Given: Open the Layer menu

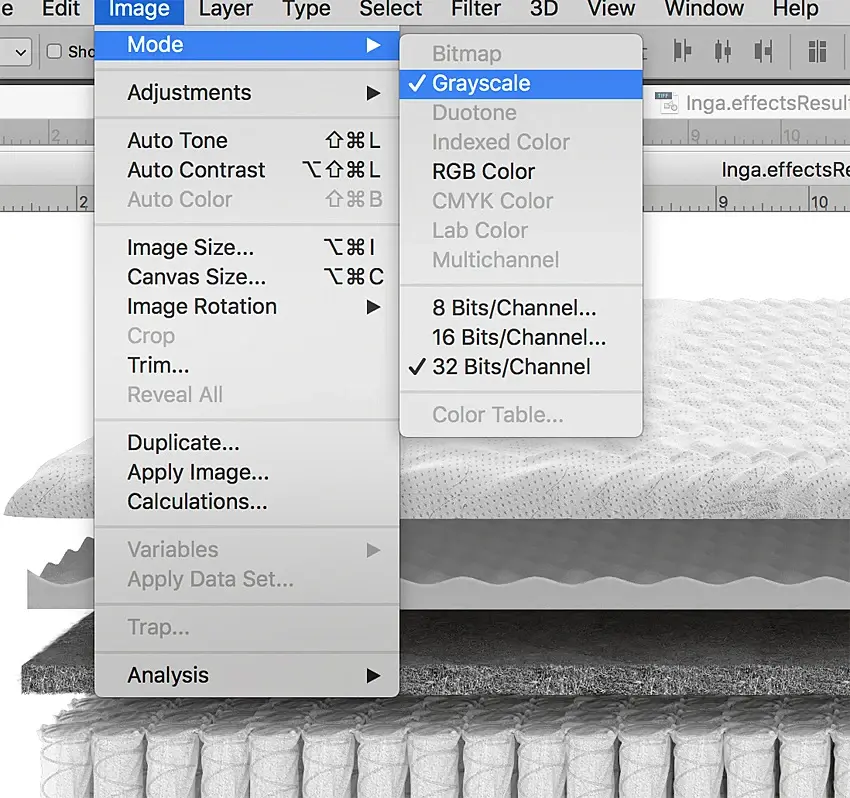Looking at the screenshot, I should [x=226, y=9].
